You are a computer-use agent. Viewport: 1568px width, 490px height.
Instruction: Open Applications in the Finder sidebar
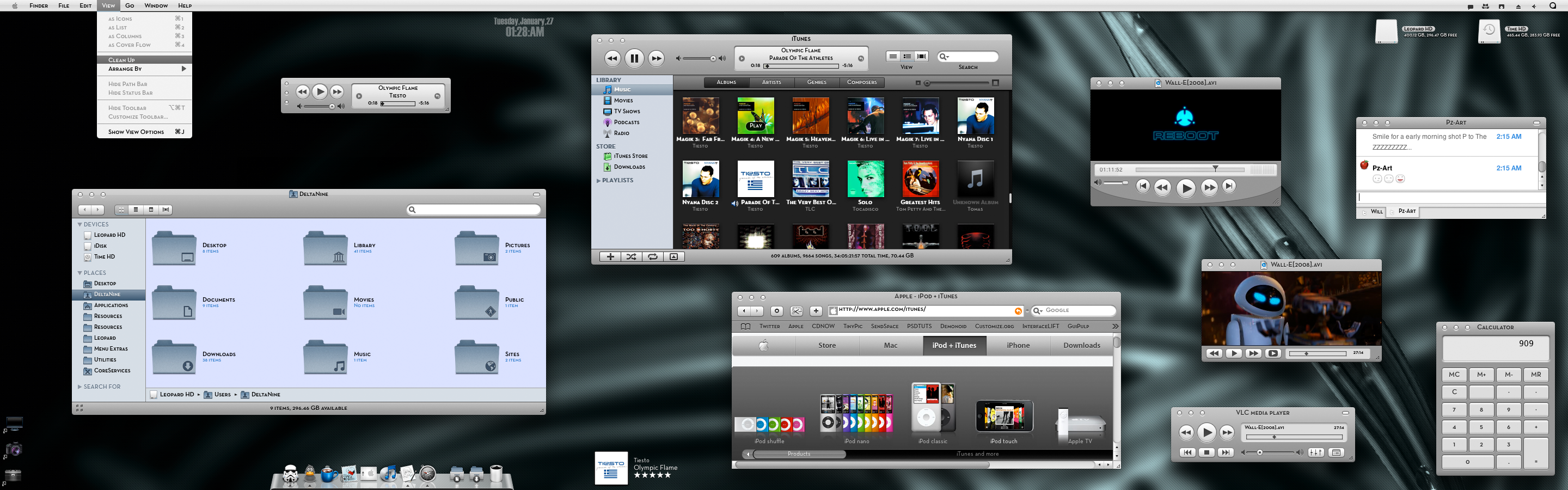click(x=108, y=305)
